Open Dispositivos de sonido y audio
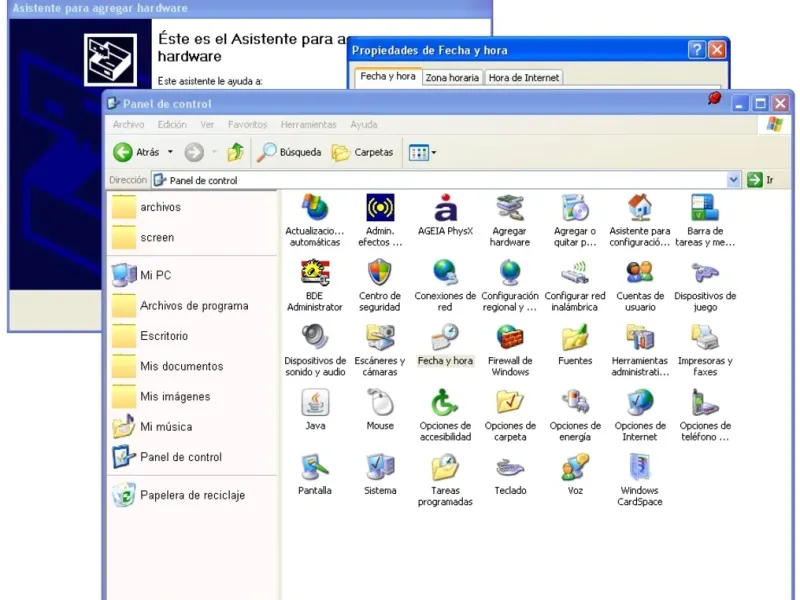The image size is (800, 600). pyautogui.click(x=315, y=350)
